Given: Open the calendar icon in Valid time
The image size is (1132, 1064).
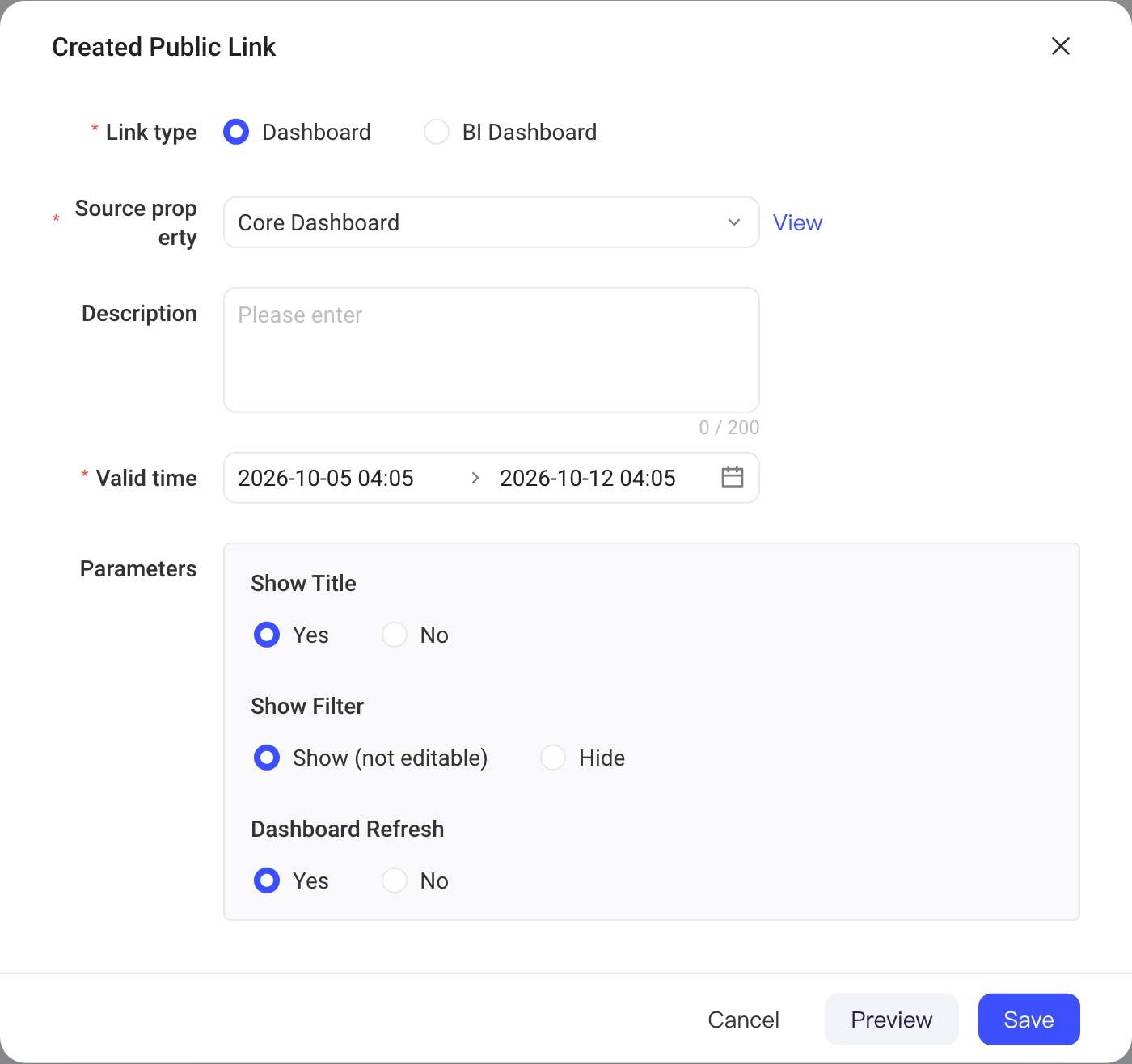Looking at the screenshot, I should 733,477.
